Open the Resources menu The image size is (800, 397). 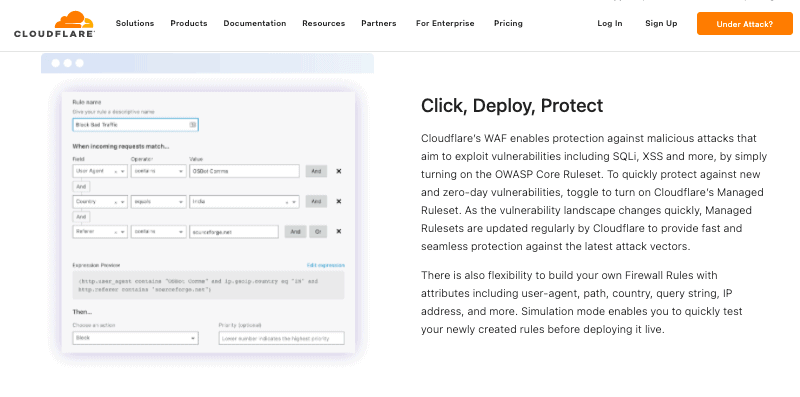(x=323, y=23)
